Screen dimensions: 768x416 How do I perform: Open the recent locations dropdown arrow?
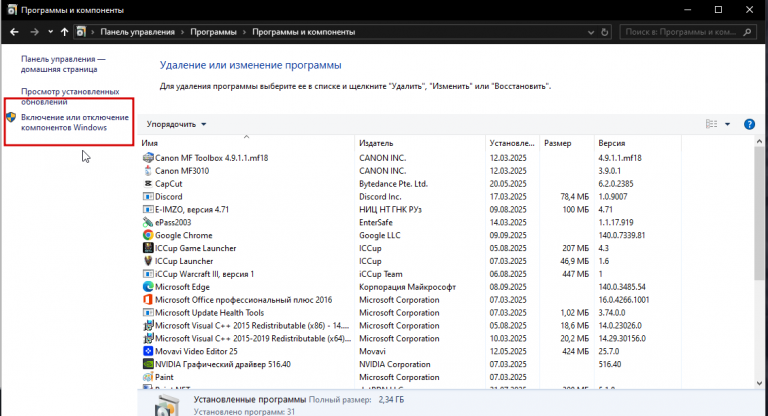tap(50, 32)
